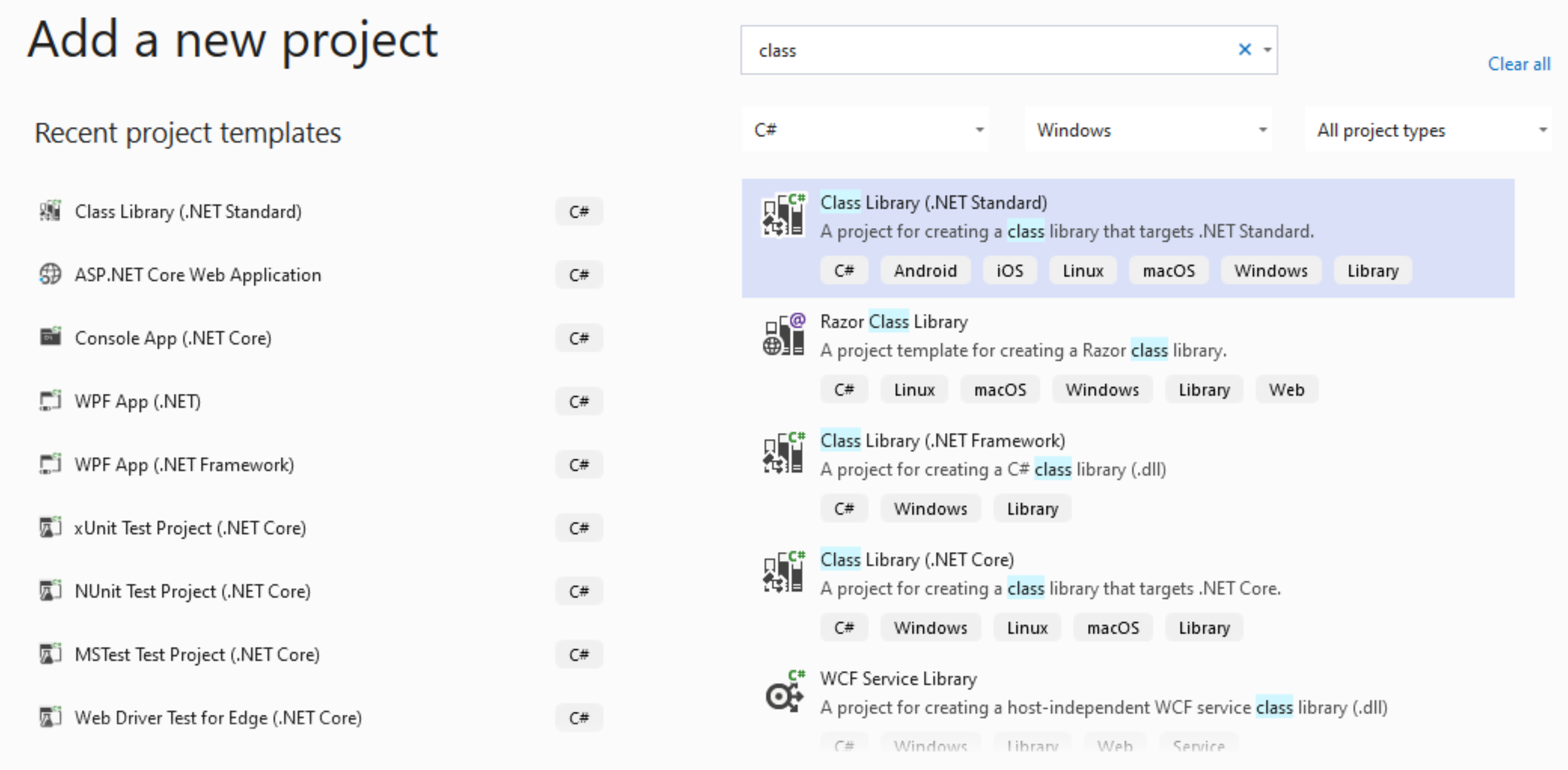Open the Windows platform filter dropdown
Viewport: 1568px width, 770px height.
point(1149,130)
